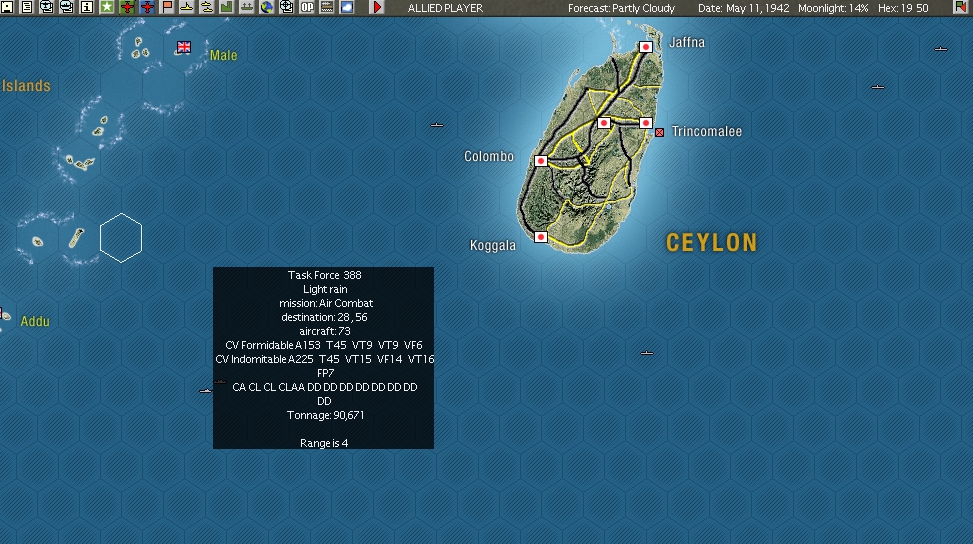Open the save game disk icon

(x=7, y=7)
